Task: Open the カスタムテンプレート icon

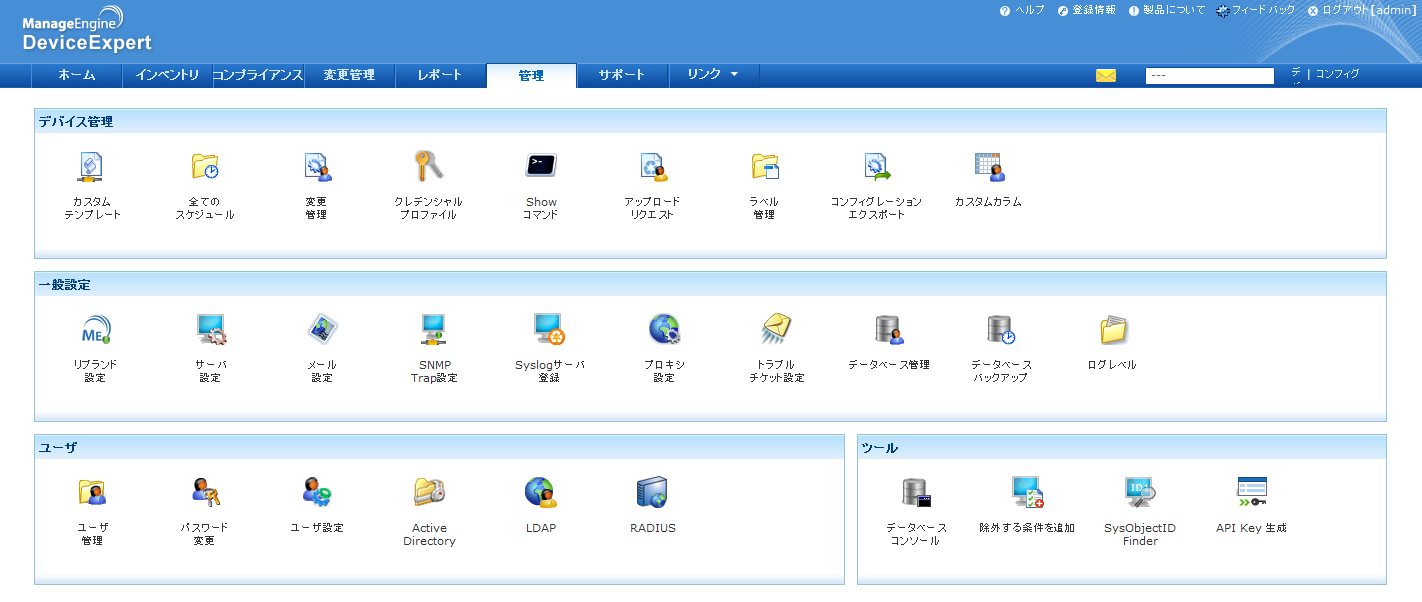Action: (92, 167)
